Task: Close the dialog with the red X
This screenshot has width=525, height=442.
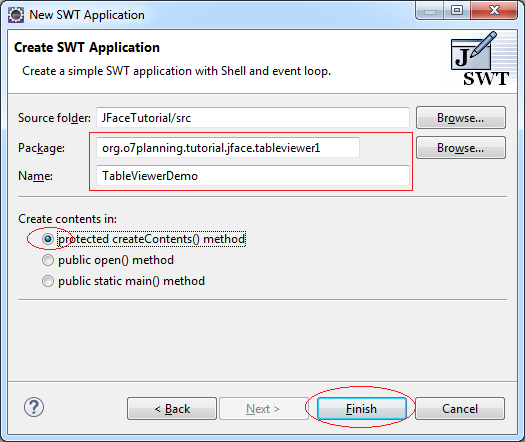Action: (494, 11)
